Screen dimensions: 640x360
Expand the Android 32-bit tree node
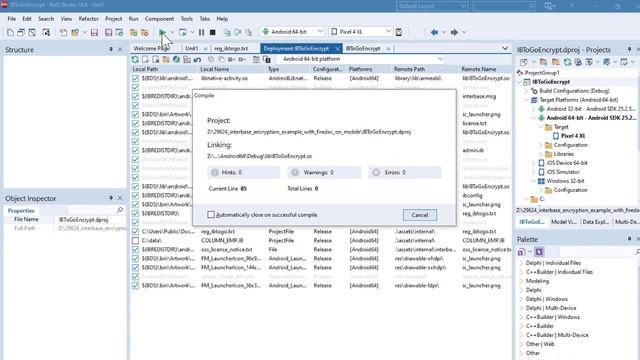[x=533, y=109]
